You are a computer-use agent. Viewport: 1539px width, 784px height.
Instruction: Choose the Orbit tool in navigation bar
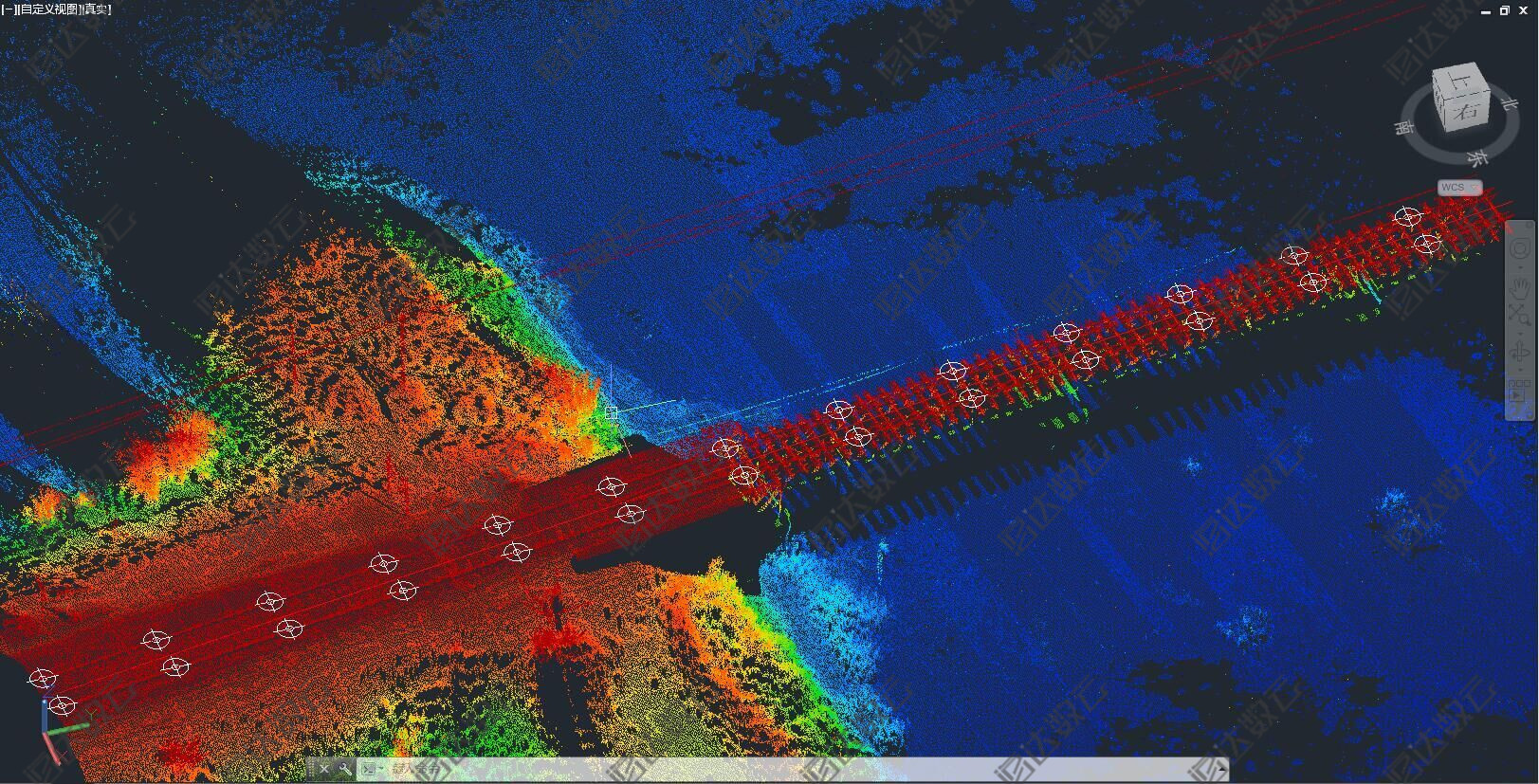pyautogui.click(x=1519, y=353)
